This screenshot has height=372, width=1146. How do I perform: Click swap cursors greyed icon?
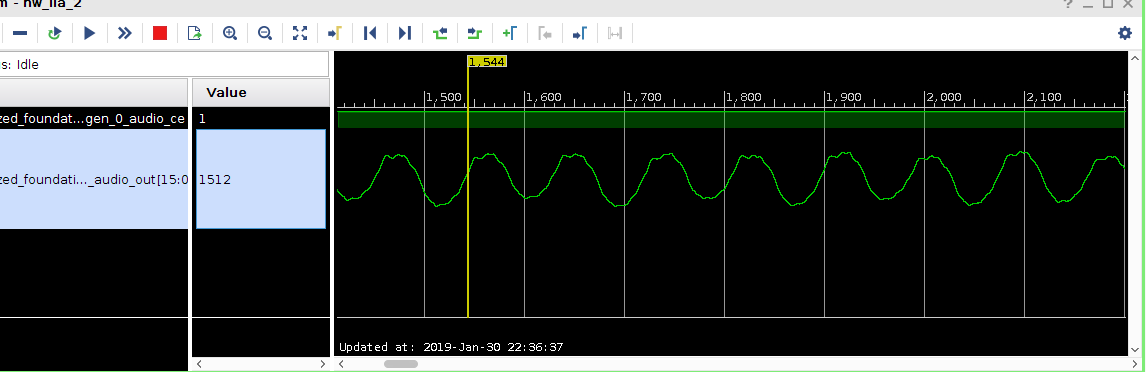(615, 33)
